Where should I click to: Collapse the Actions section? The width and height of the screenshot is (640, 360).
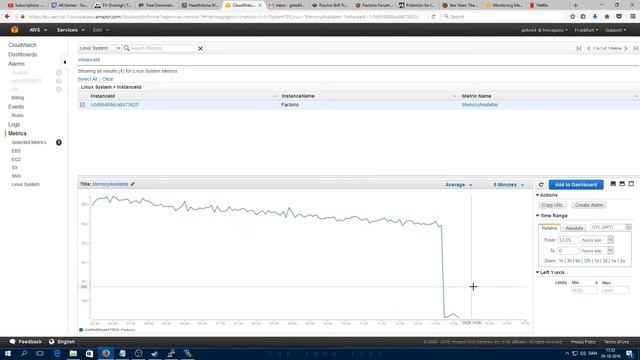(x=547, y=195)
